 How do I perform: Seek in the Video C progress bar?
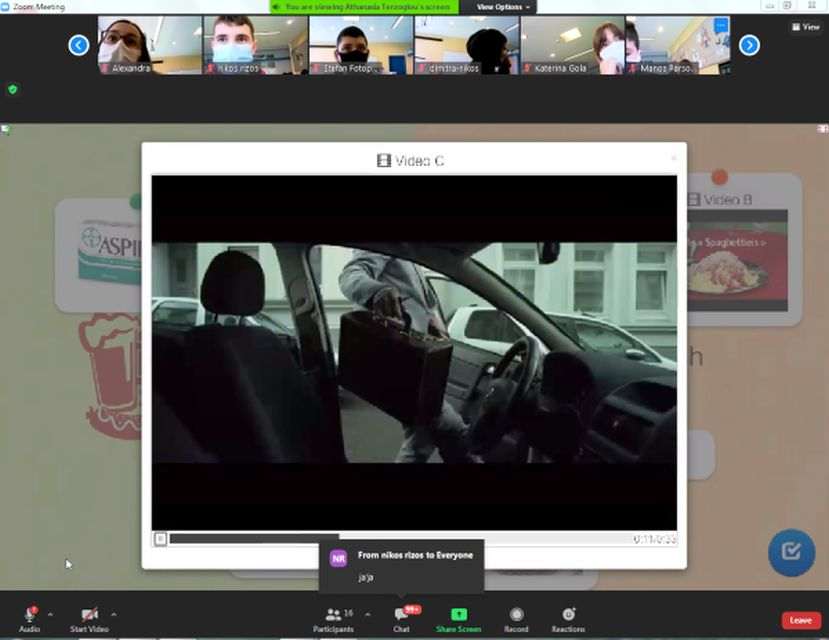pyautogui.click(x=399, y=539)
